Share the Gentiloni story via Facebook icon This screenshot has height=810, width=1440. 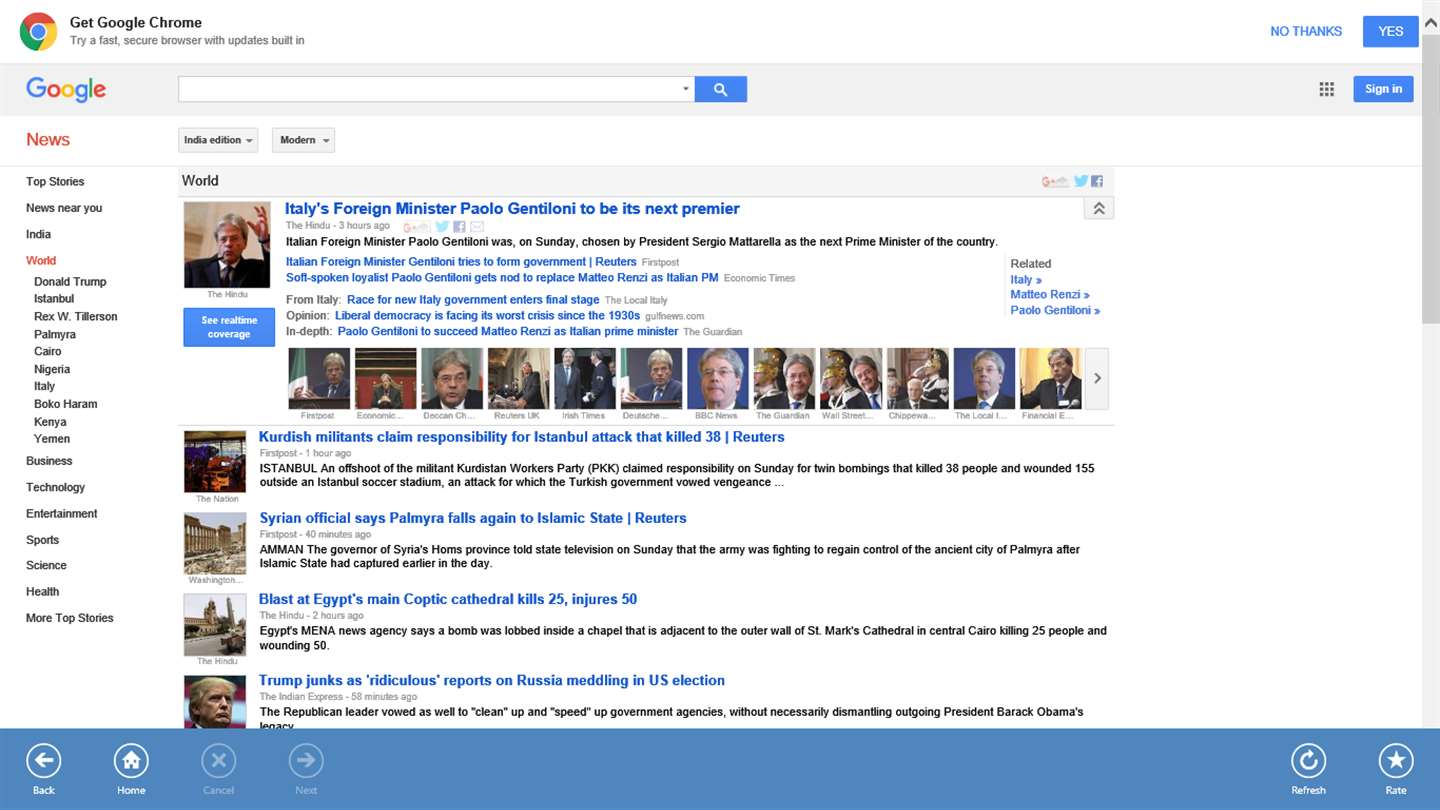click(x=459, y=227)
